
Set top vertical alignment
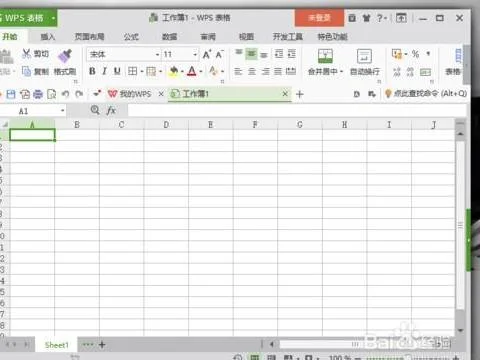tap(239, 54)
